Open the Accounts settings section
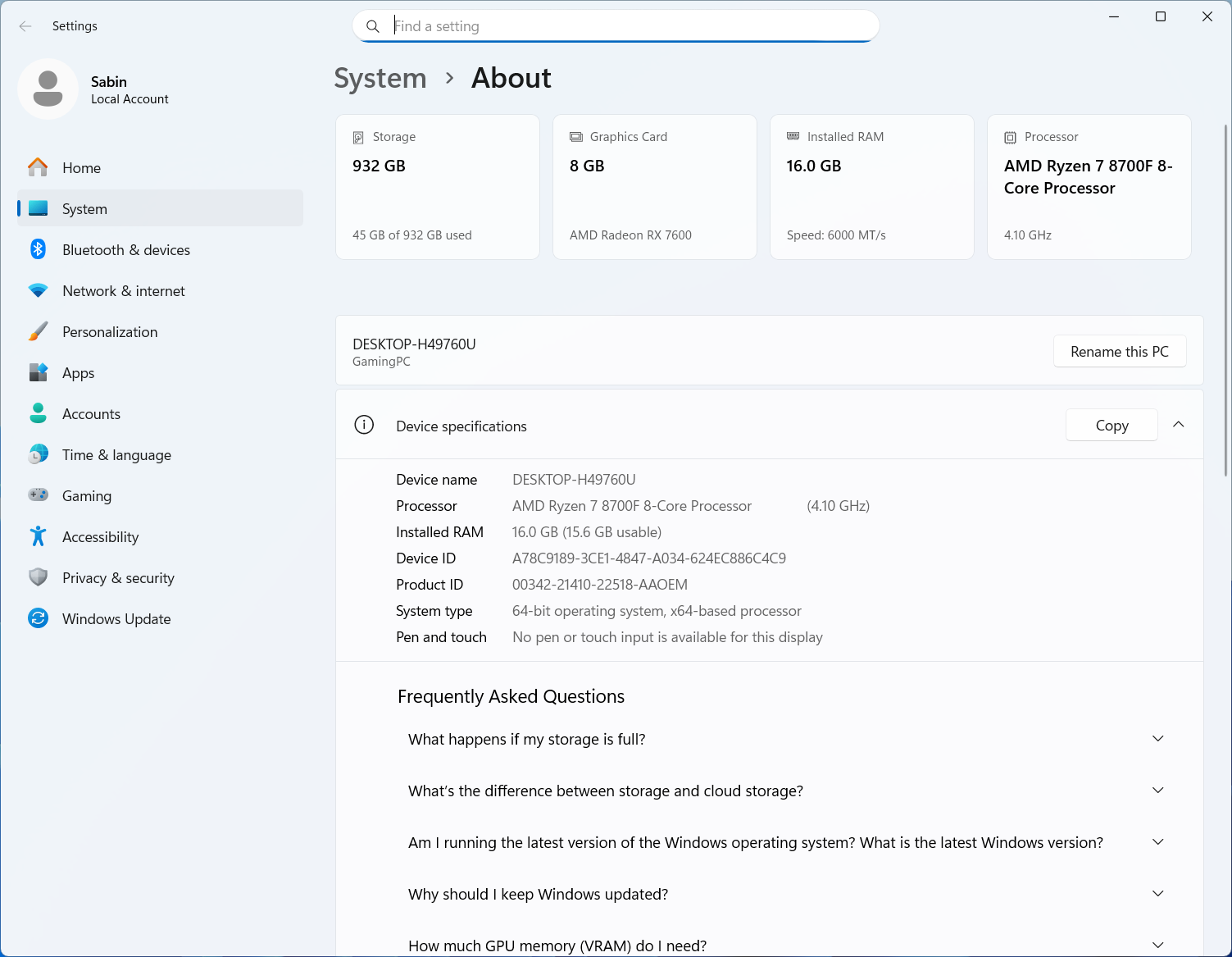 (x=91, y=414)
